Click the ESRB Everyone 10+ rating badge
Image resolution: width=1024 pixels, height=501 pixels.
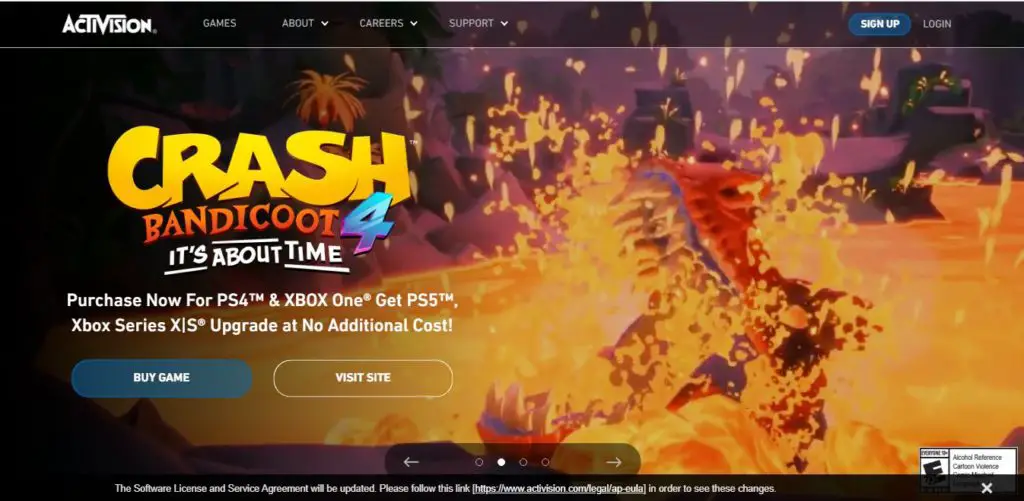[968, 468]
